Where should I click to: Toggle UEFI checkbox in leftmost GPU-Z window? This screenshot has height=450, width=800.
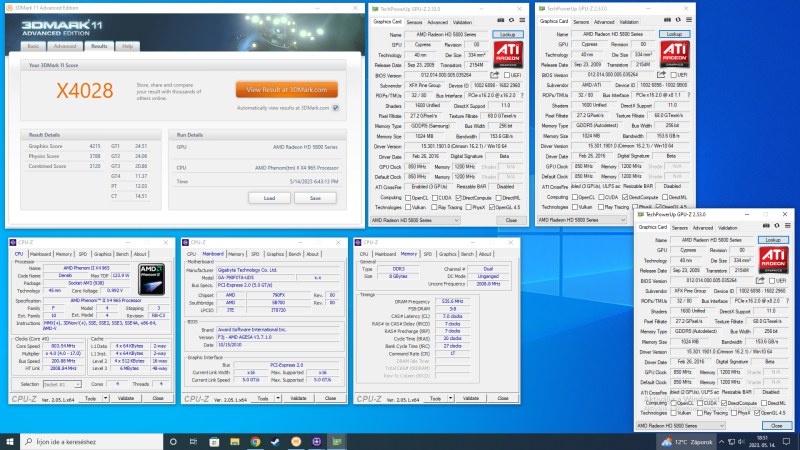point(507,75)
